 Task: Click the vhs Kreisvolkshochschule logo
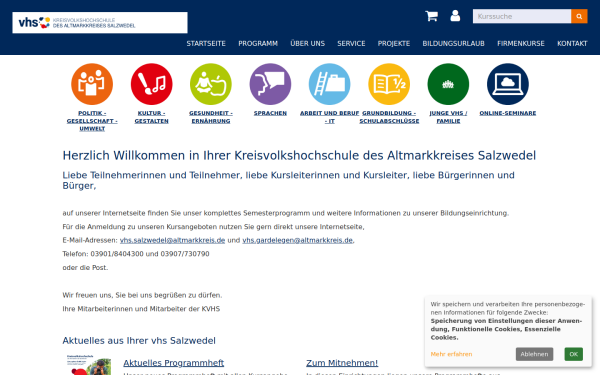coord(100,23)
